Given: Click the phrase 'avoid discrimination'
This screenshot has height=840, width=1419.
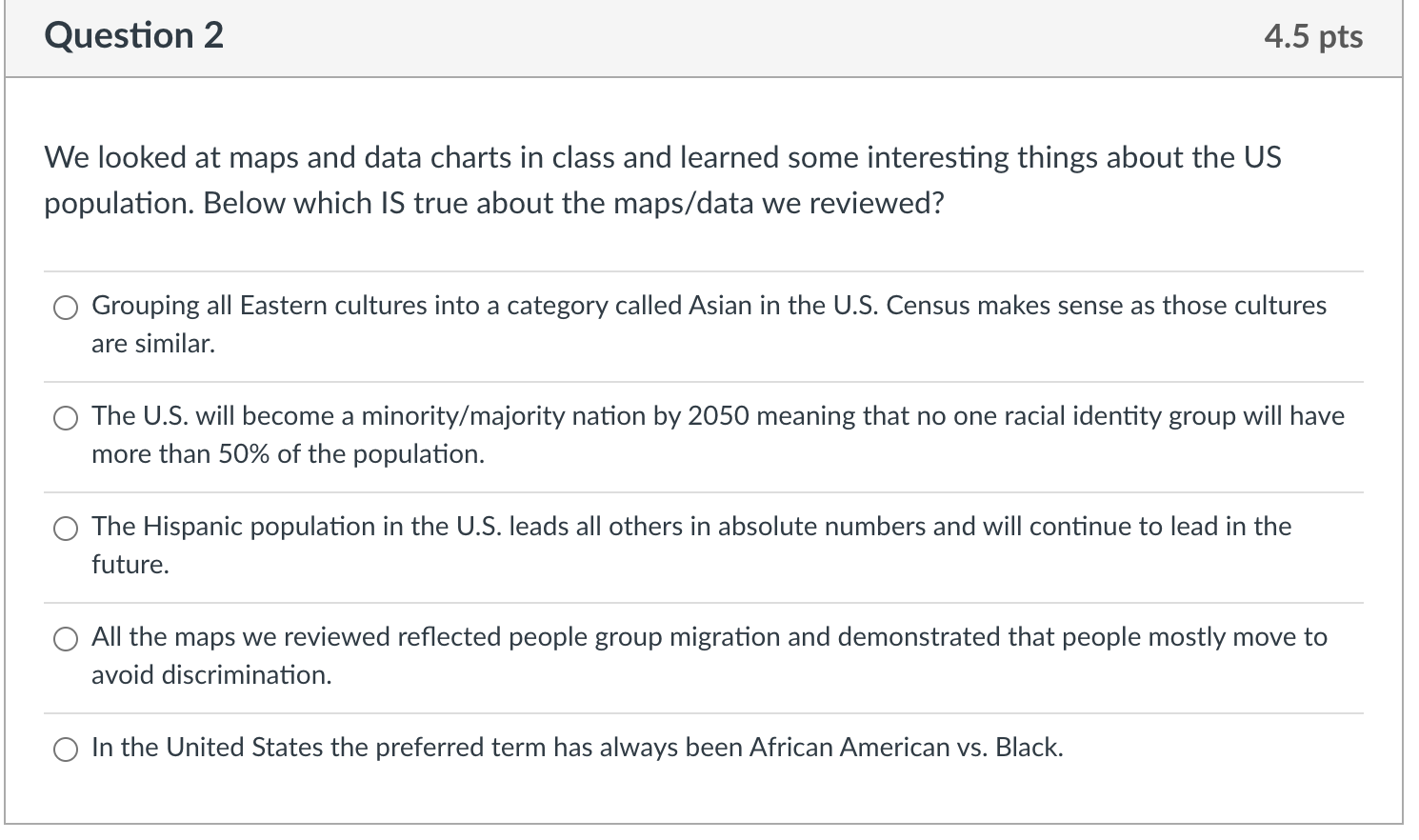Looking at the screenshot, I should pos(211,675).
